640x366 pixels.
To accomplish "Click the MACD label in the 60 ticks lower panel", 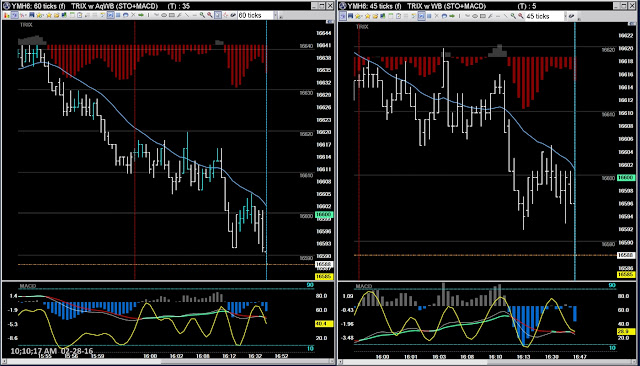I will click(28, 286).
